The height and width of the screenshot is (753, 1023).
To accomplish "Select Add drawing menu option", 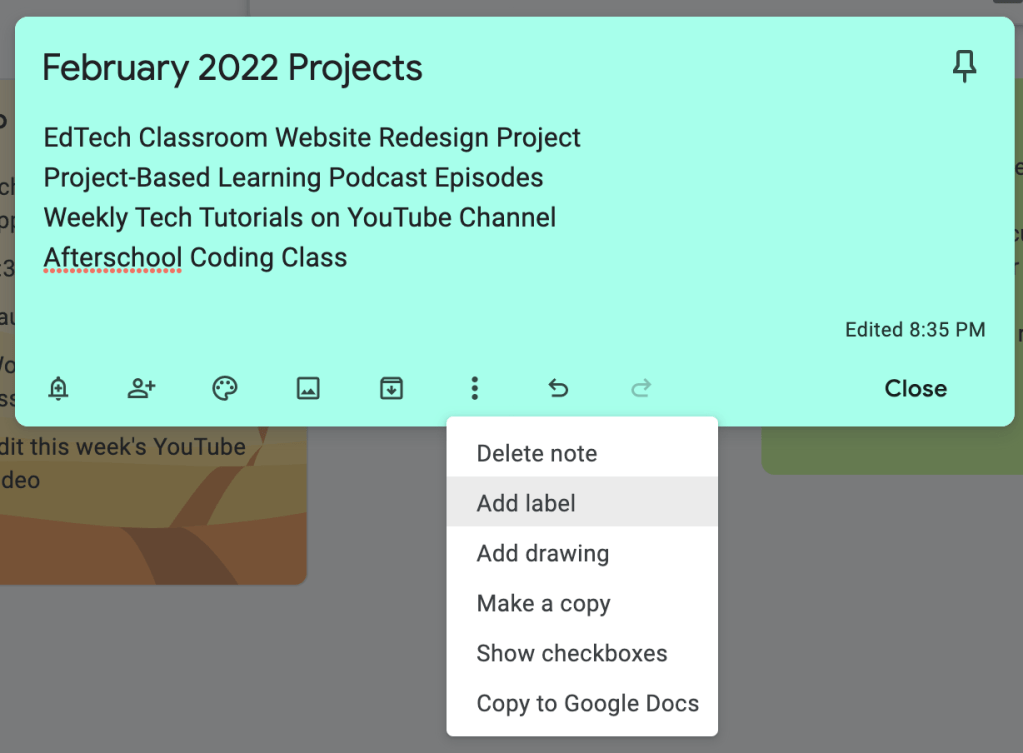I will click(x=543, y=553).
